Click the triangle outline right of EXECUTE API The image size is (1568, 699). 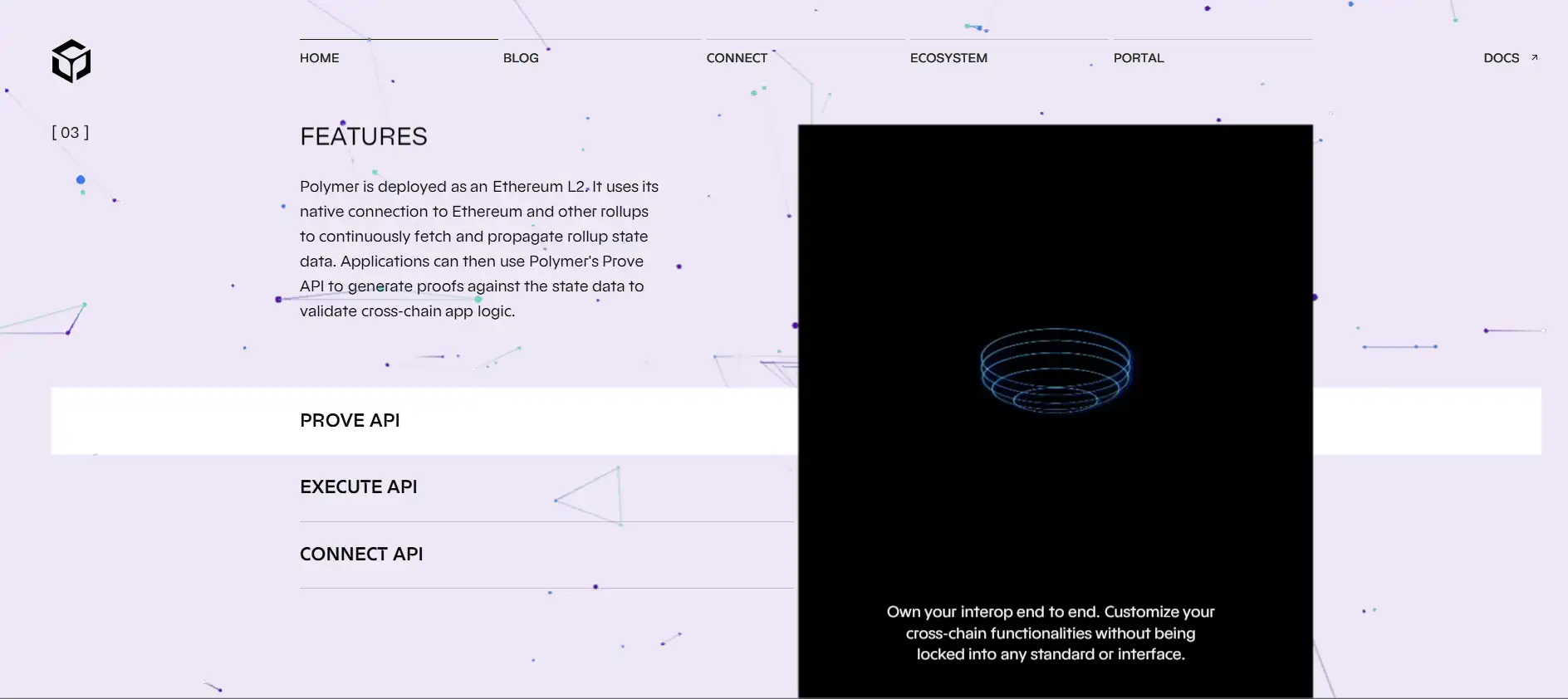595,496
